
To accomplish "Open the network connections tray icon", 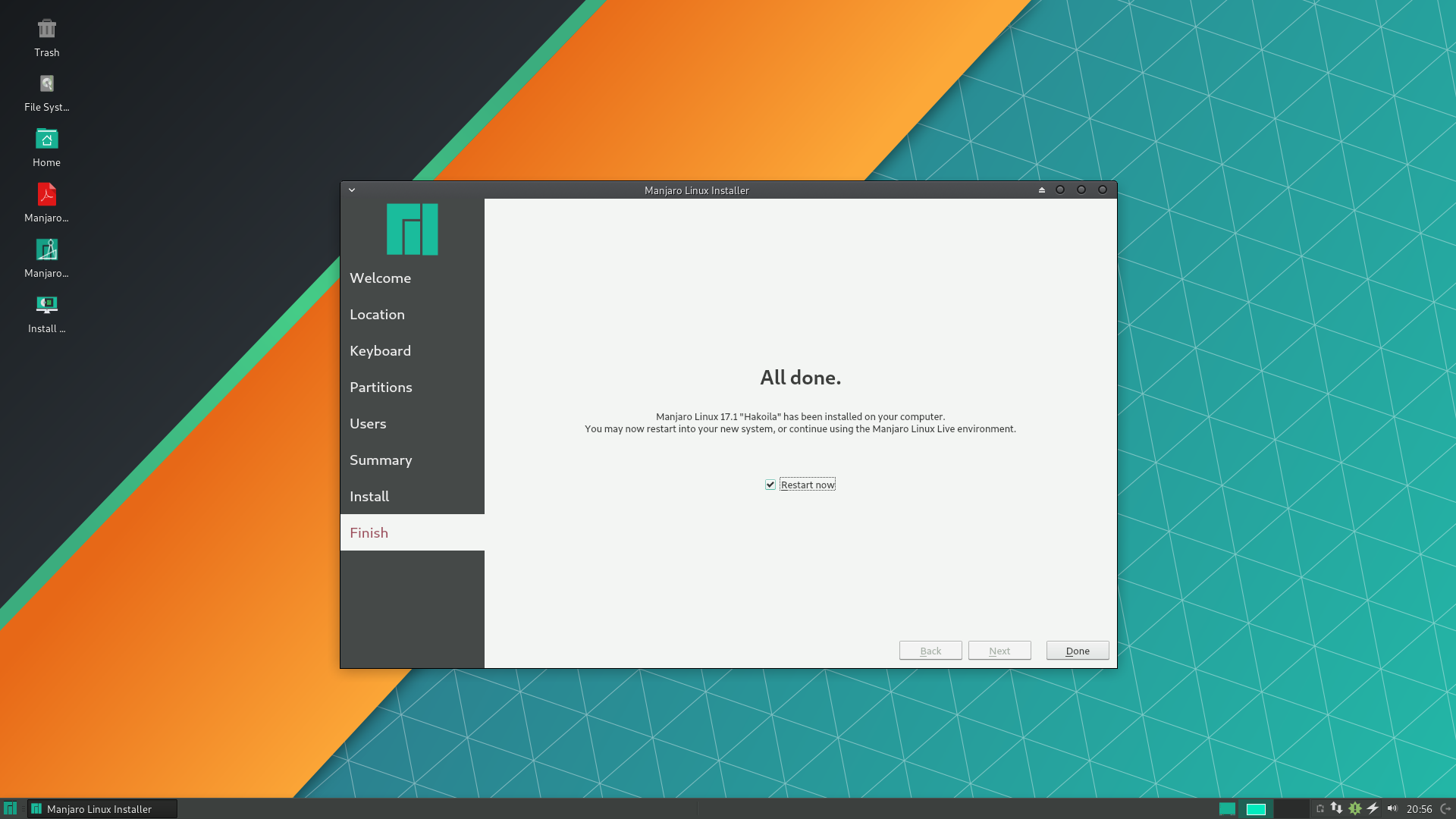I will pos(1337,808).
